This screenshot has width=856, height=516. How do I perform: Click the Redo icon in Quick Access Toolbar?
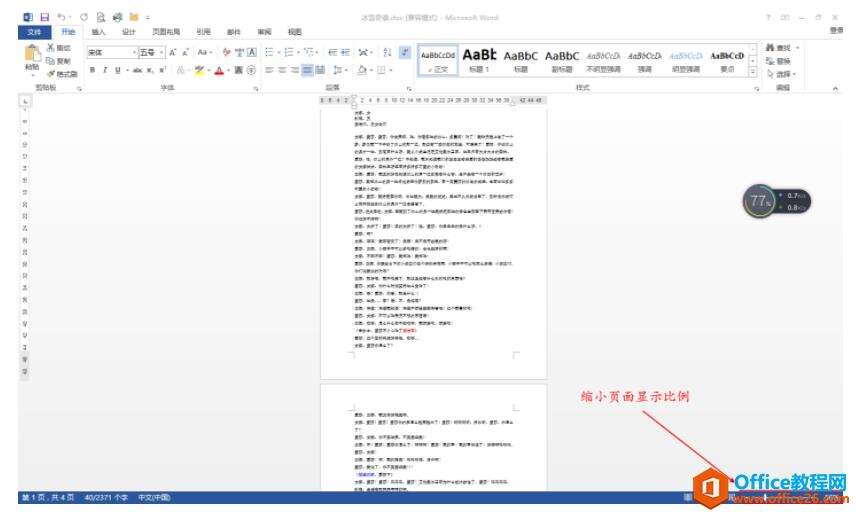point(84,17)
